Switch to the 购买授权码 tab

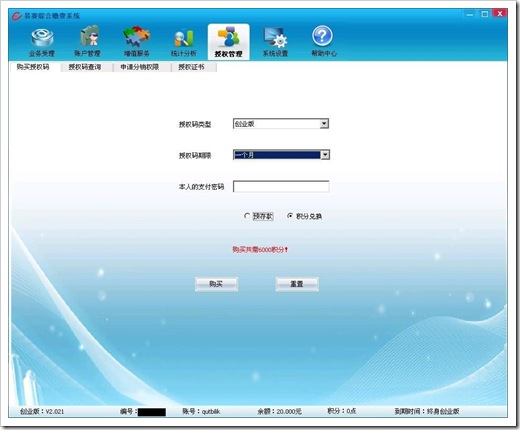click(33, 67)
